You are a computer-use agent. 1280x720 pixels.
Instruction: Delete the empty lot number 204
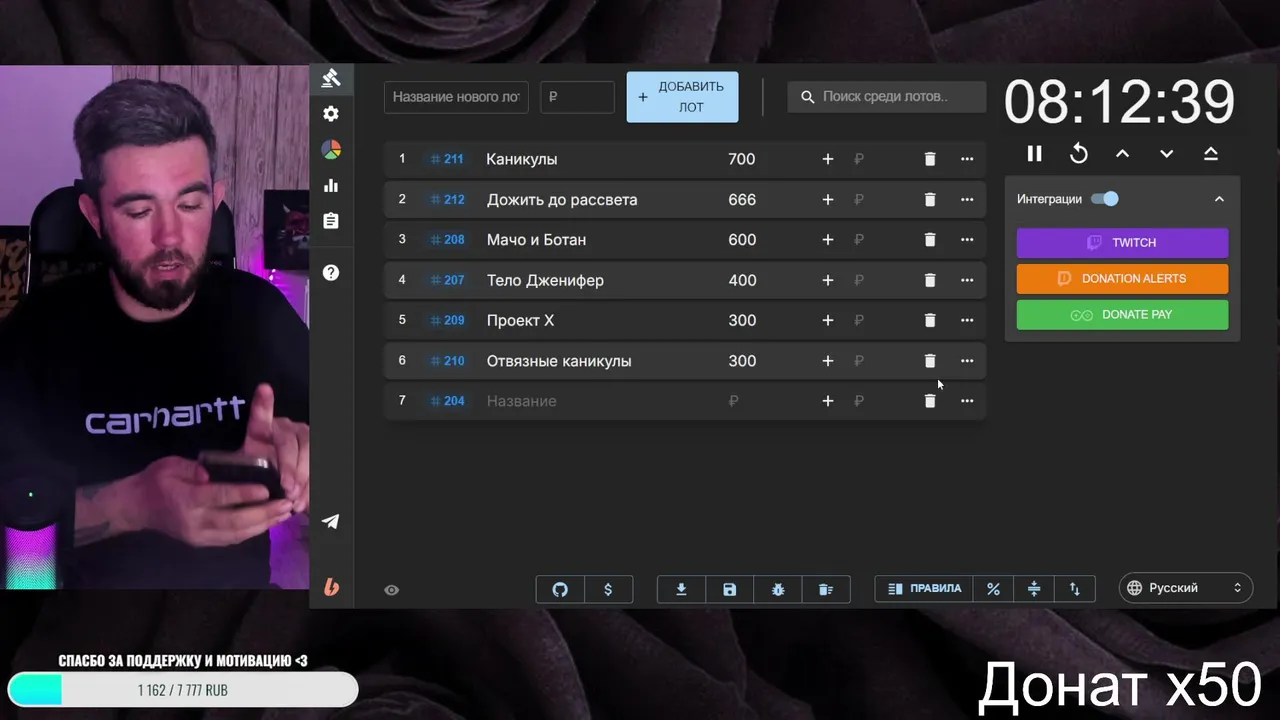(x=930, y=401)
